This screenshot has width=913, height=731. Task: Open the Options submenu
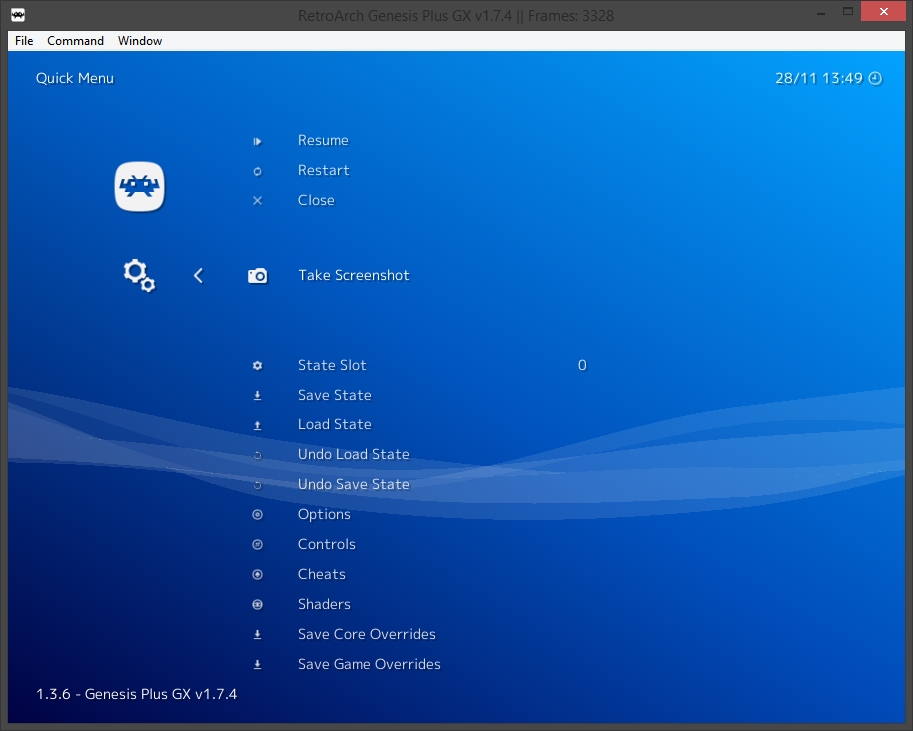point(324,514)
